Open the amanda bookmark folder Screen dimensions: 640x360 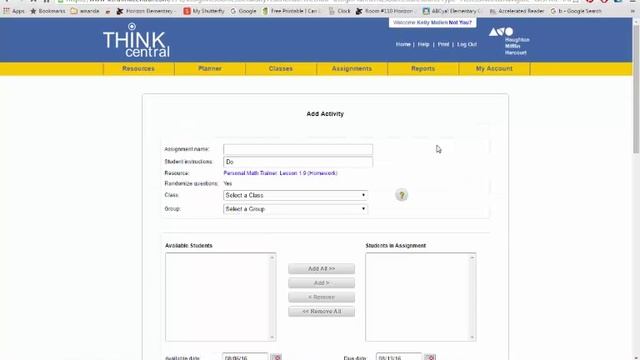pos(85,11)
